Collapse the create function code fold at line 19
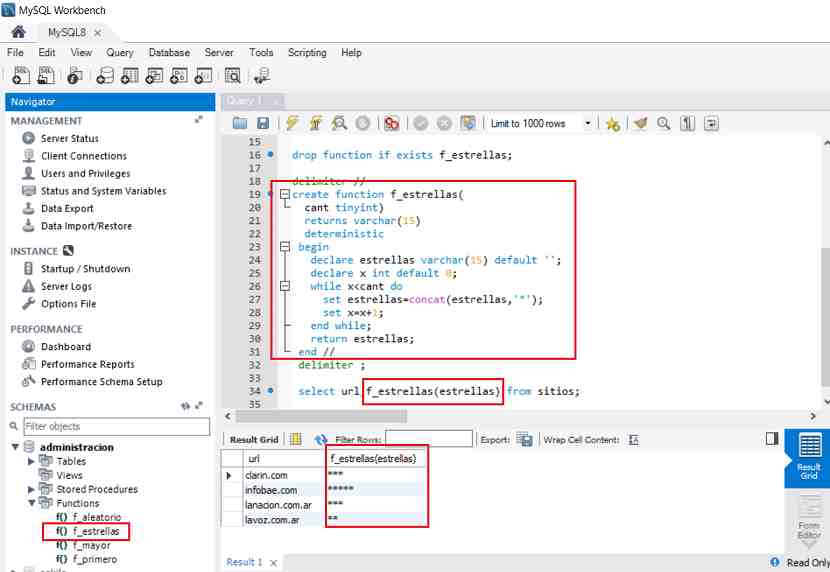The height and width of the screenshot is (572, 830). pos(285,194)
